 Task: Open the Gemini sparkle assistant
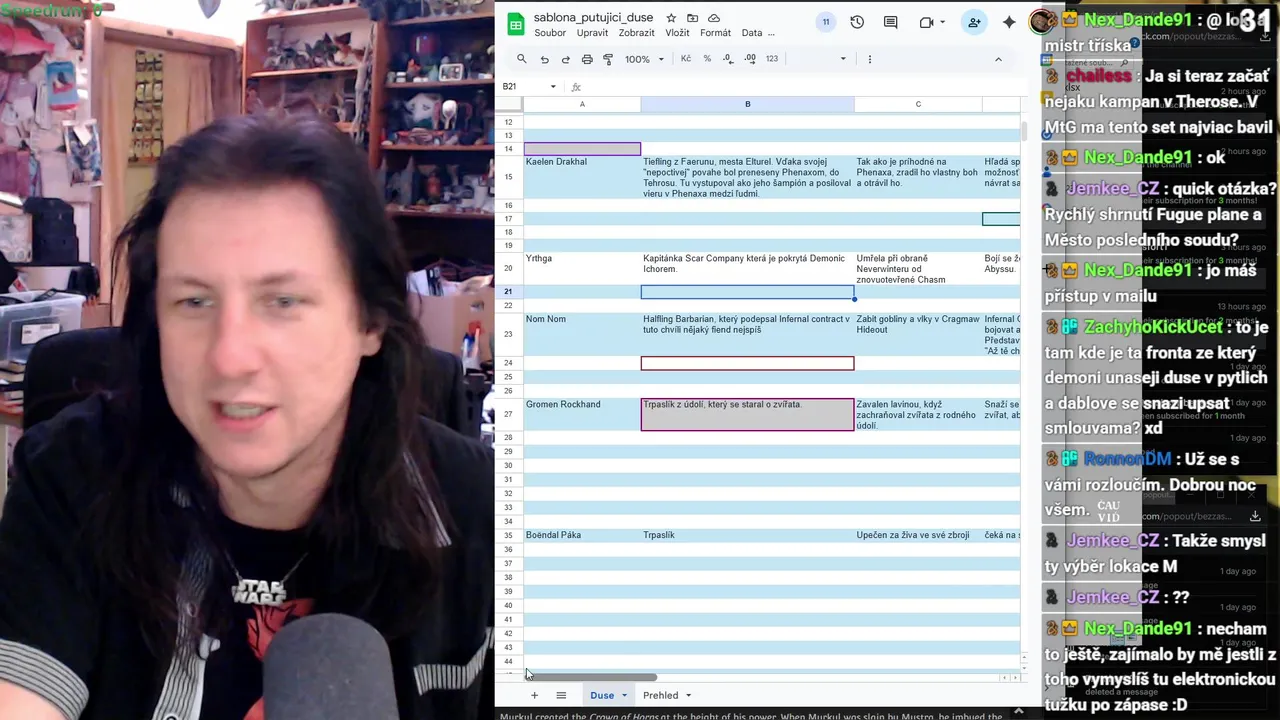(1009, 22)
